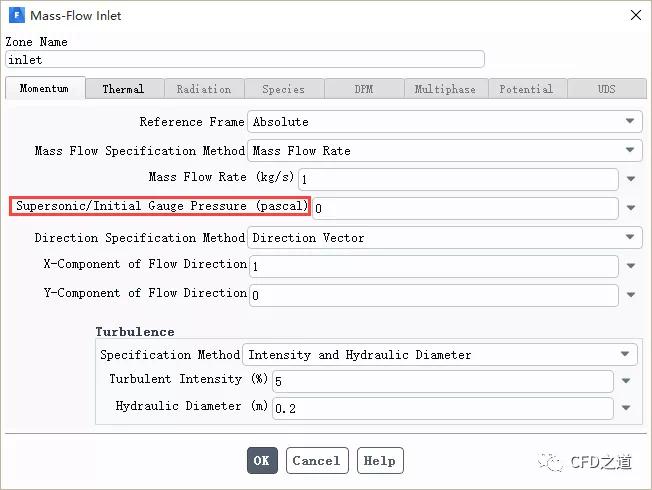Open Direction Specification Method dropdown
Image resolution: width=652 pixels, height=490 pixels.
click(445, 238)
